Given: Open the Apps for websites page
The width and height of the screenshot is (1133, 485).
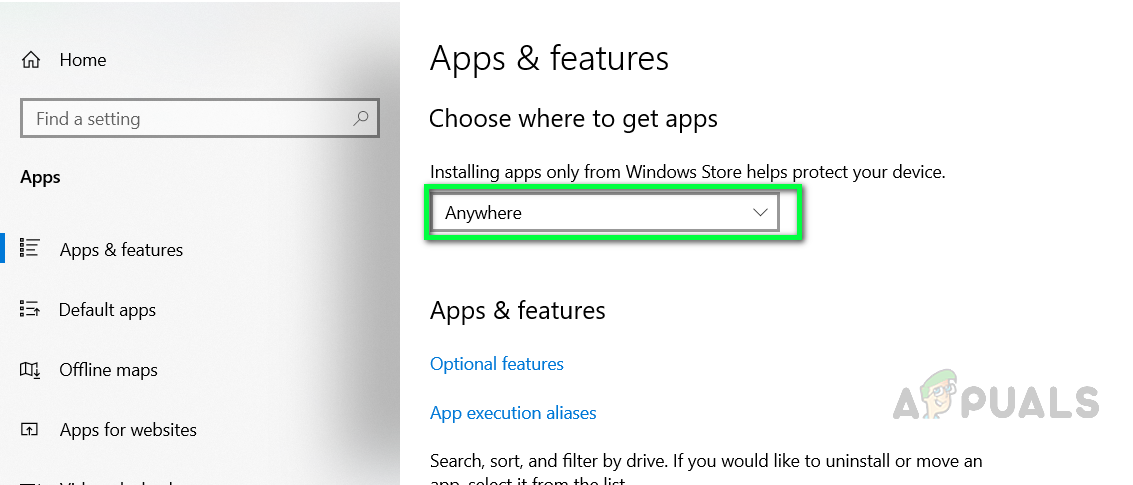Looking at the screenshot, I should (128, 430).
